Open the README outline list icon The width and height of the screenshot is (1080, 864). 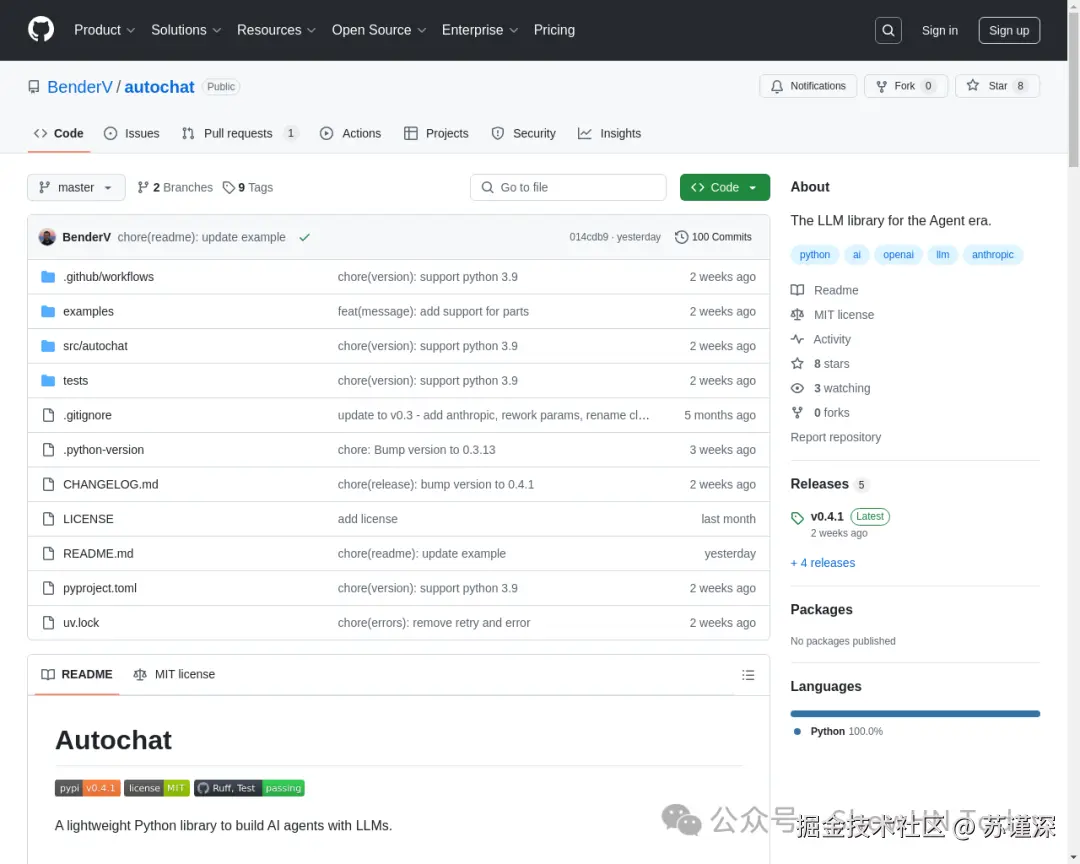[x=748, y=675]
